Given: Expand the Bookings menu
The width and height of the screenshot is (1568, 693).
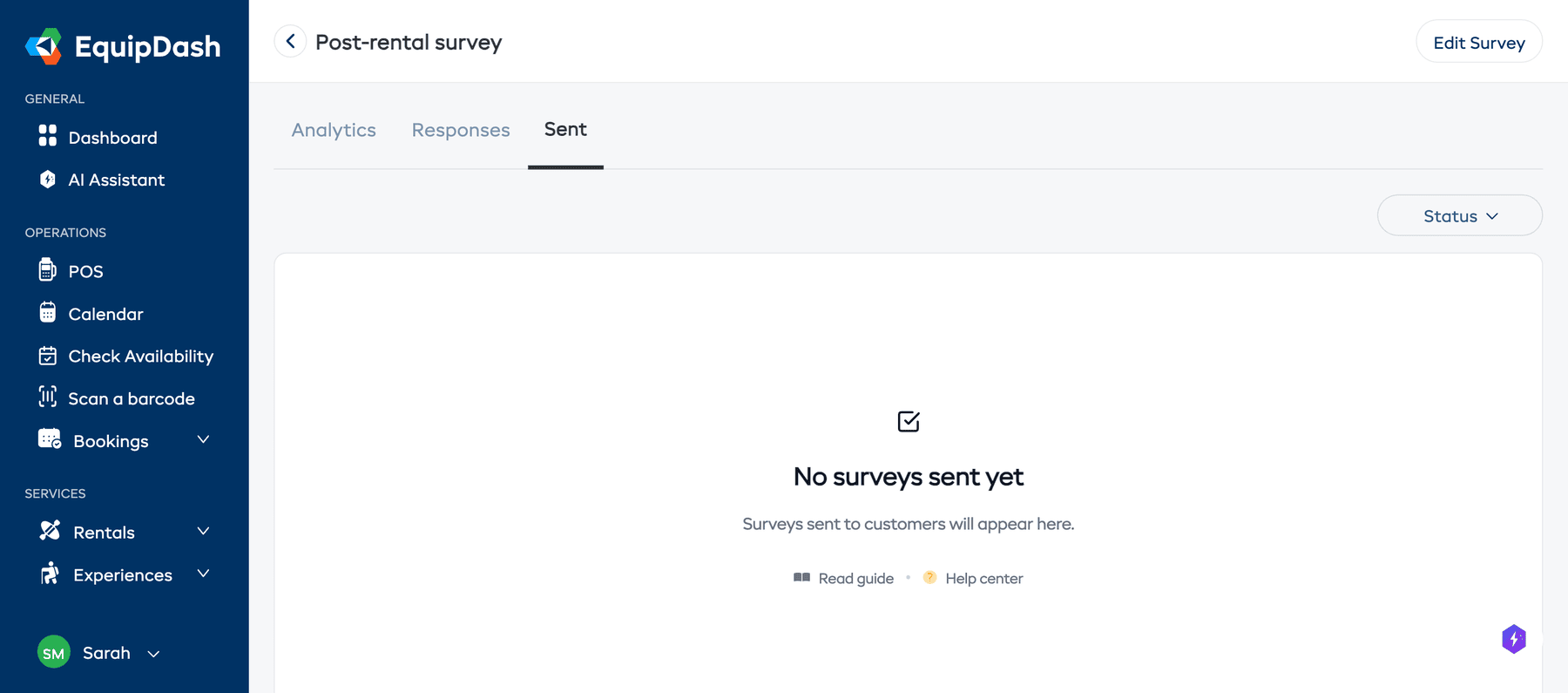Looking at the screenshot, I should [112, 440].
